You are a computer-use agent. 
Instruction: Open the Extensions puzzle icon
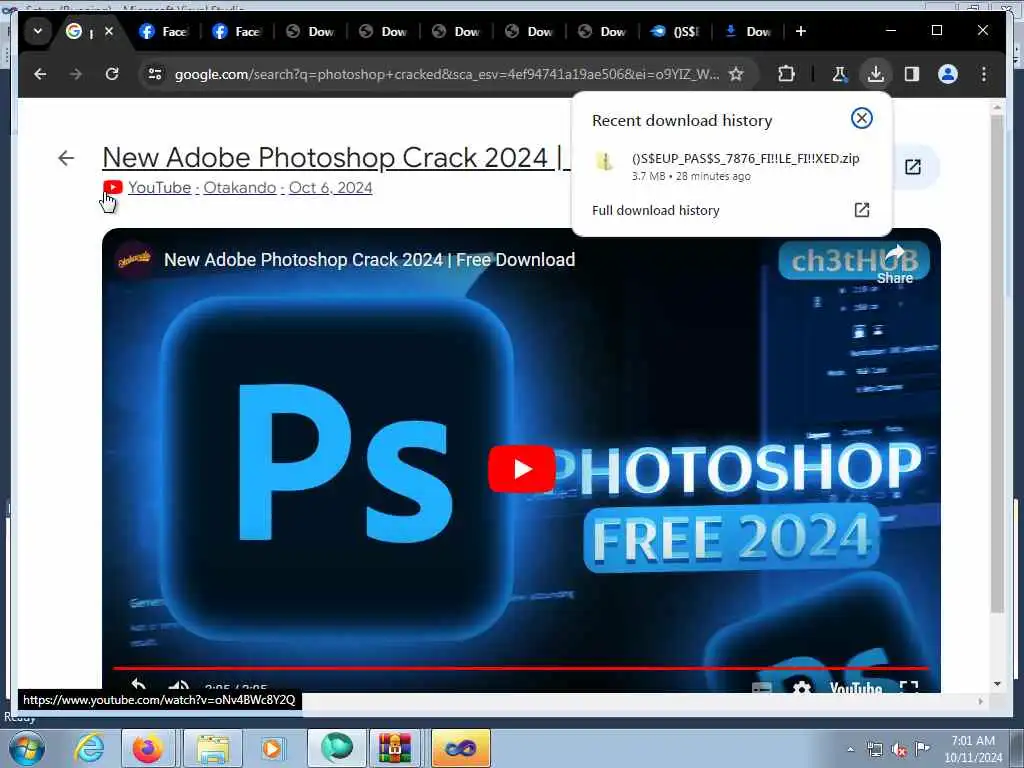pos(786,74)
